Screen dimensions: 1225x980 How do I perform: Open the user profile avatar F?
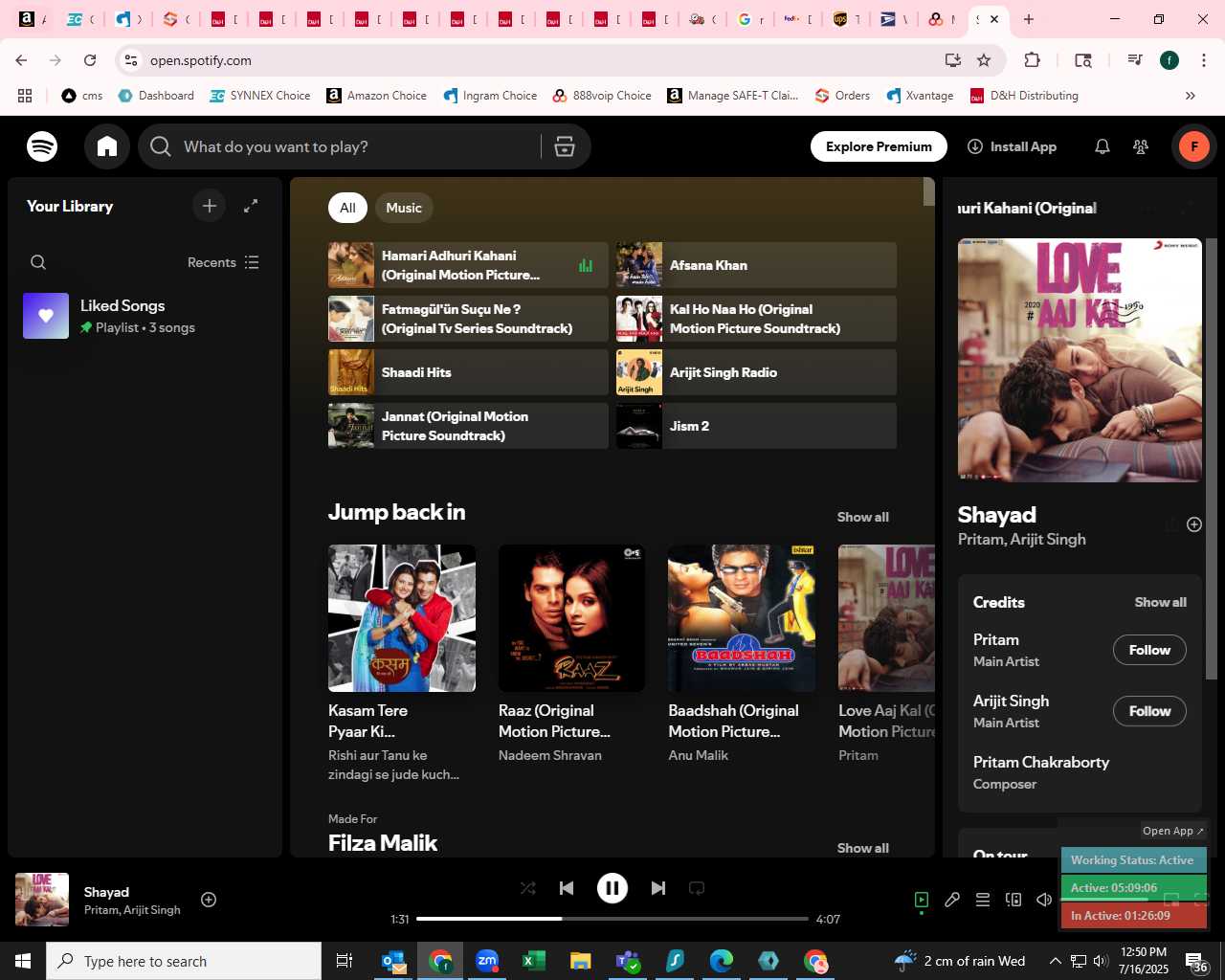(x=1194, y=146)
